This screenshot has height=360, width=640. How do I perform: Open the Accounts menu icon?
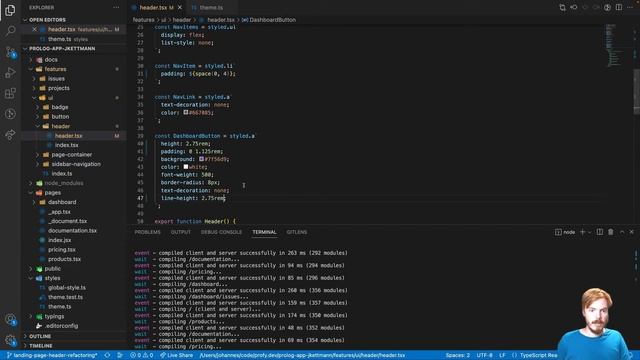click(10, 319)
